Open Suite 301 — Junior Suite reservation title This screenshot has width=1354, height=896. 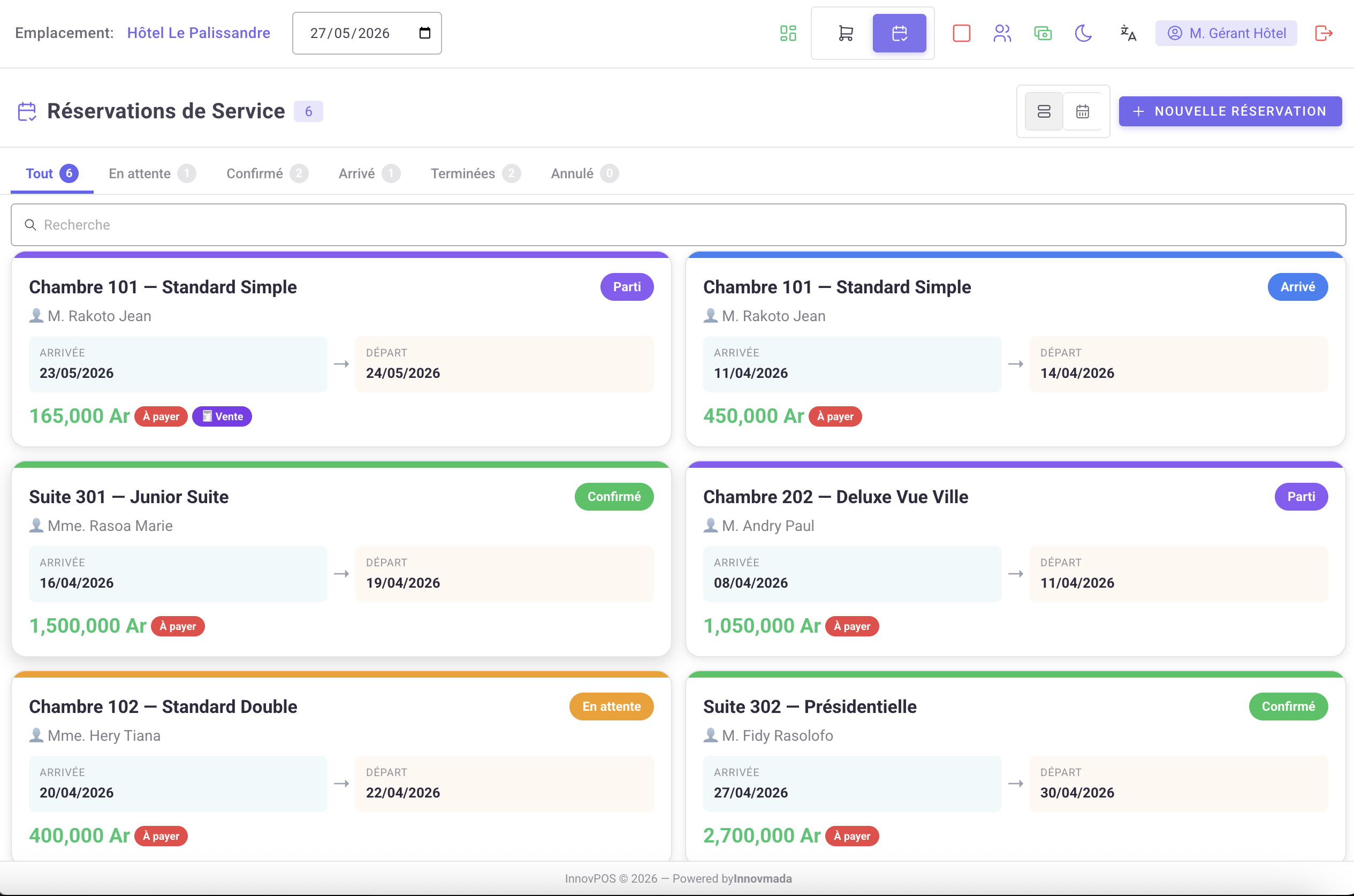[x=128, y=497]
